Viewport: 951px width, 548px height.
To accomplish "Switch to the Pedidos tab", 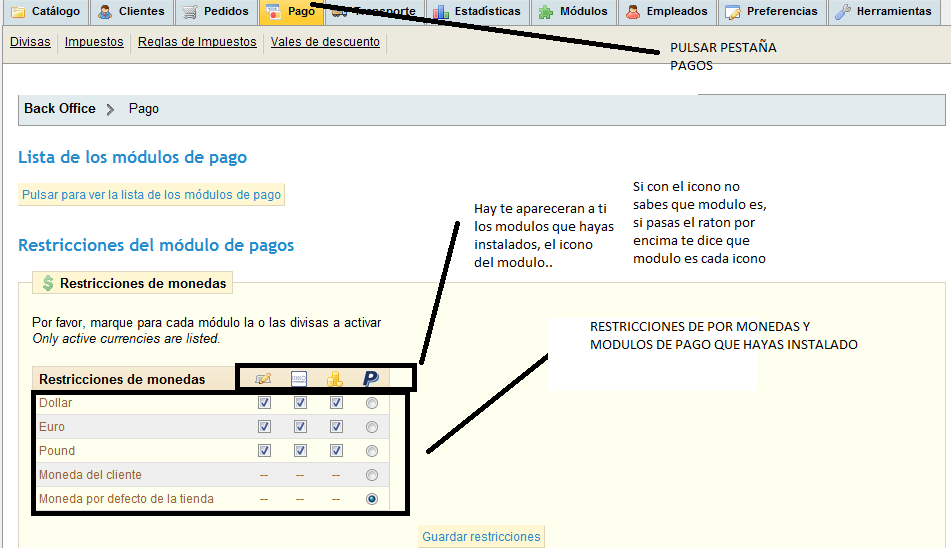I will tap(217, 11).
